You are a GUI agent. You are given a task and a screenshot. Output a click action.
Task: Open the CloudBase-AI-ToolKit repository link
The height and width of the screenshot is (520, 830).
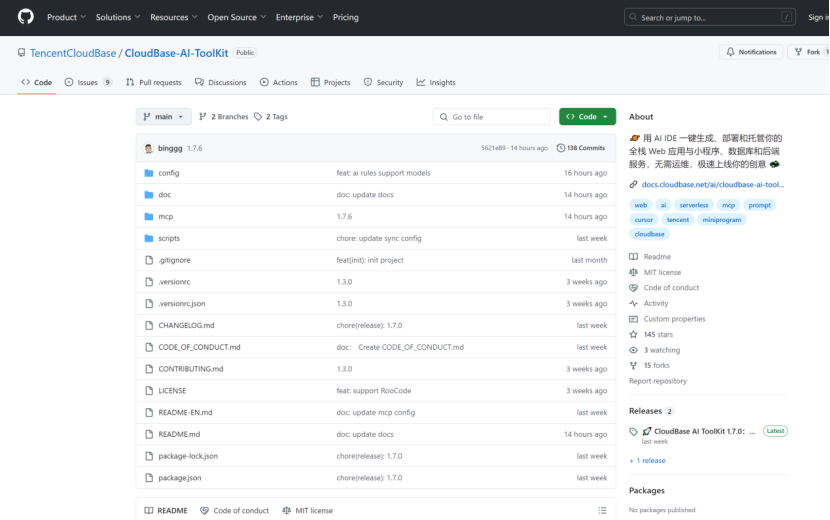[x=176, y=53]
